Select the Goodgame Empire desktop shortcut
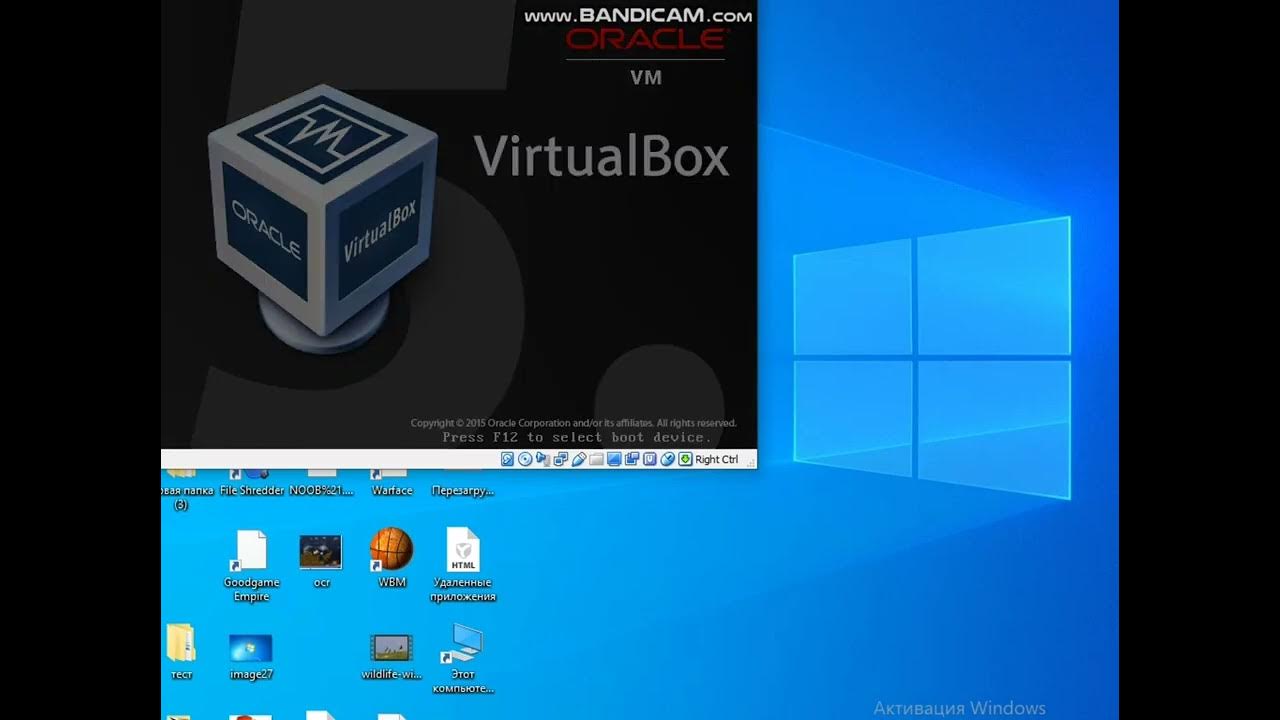 (x=251, y=566)
